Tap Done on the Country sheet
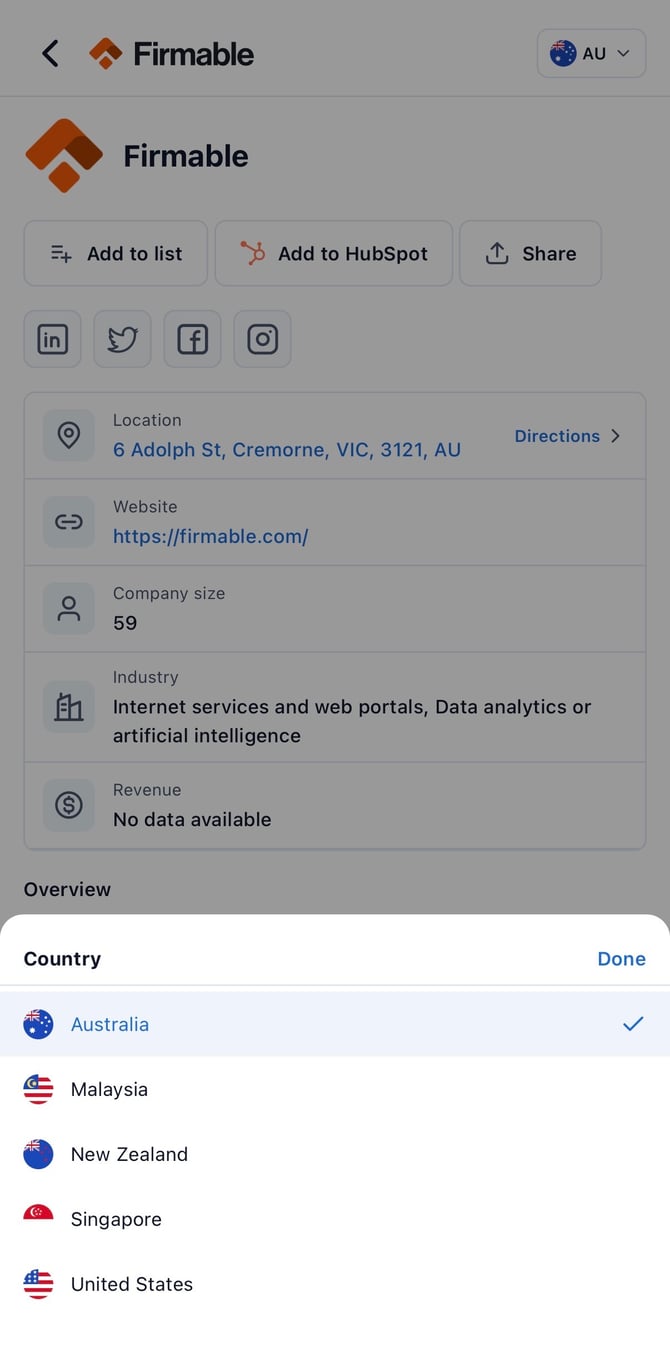This screenshot has width=670, height=1363. [x=621, y=959]
